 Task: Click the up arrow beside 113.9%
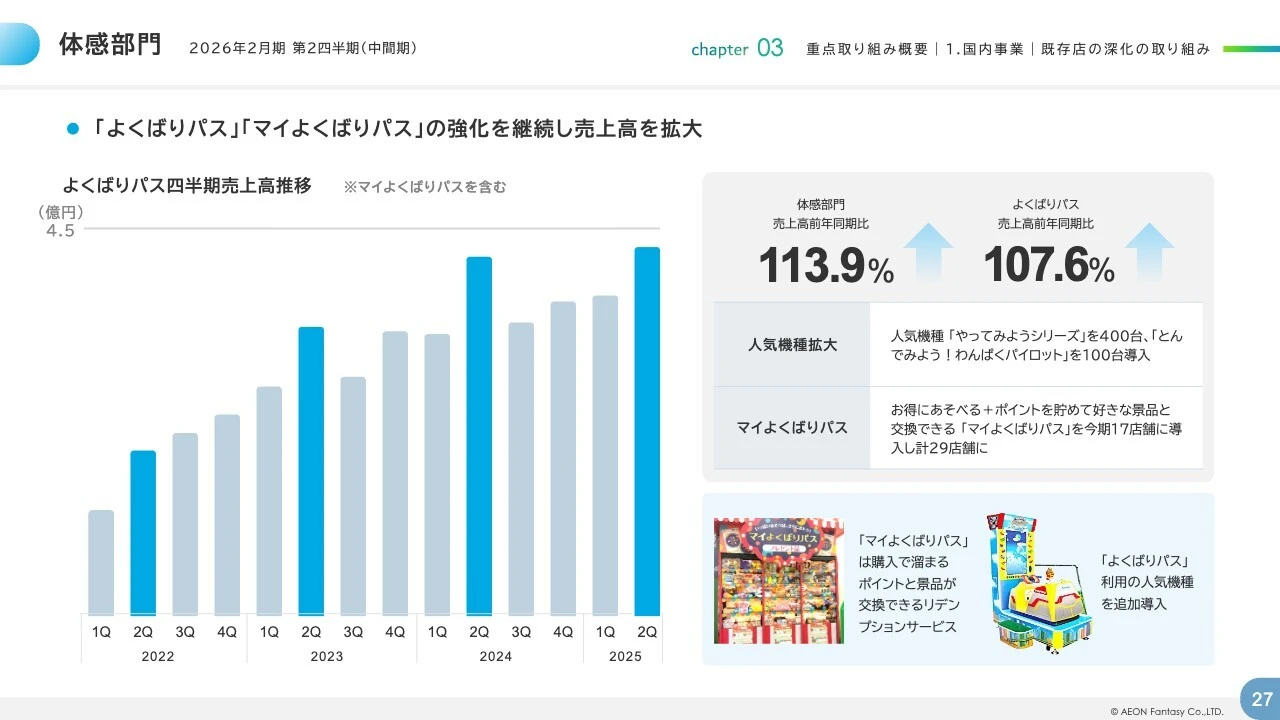click(928, 250)
